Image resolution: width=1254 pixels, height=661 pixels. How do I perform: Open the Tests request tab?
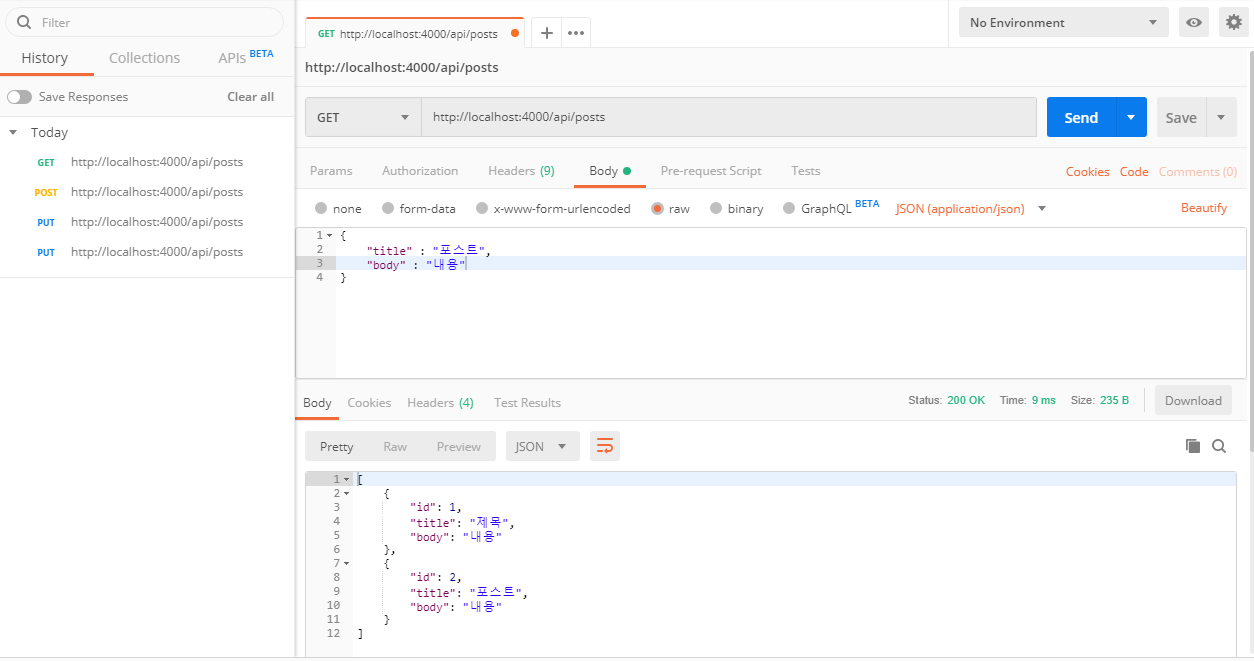[805, 171]
